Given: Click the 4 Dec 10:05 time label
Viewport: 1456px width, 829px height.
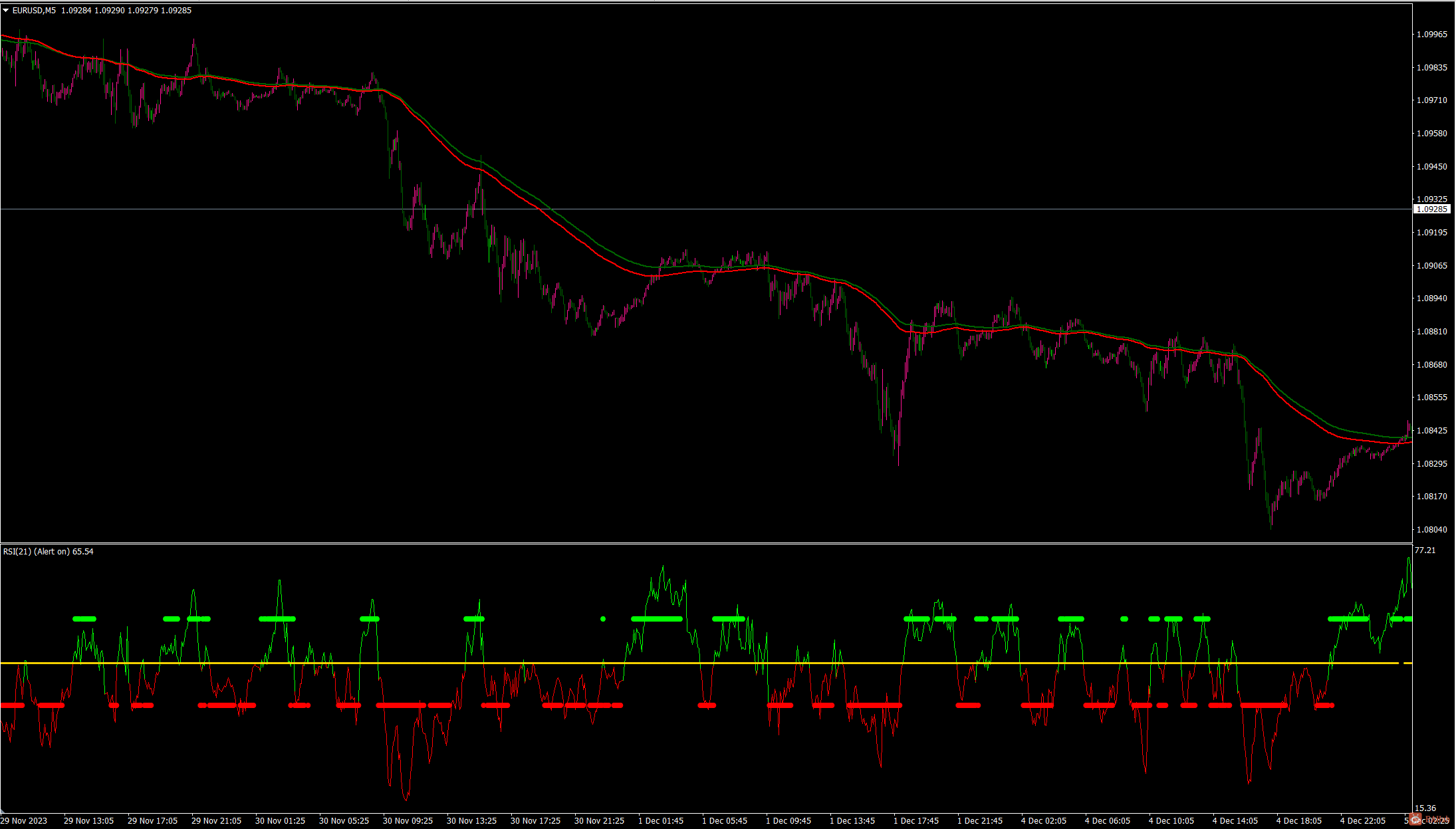Looking at the screenshot, I should (x=1171, y=821).
